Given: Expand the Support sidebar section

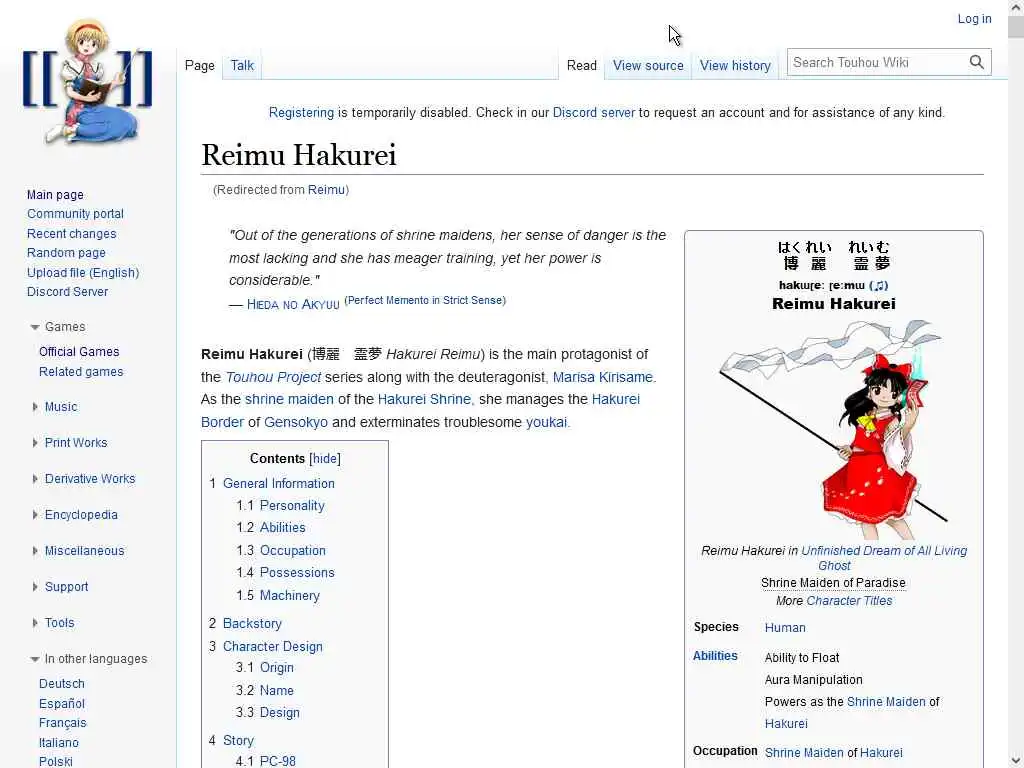Looking at the screenshot, I should 35,586.
